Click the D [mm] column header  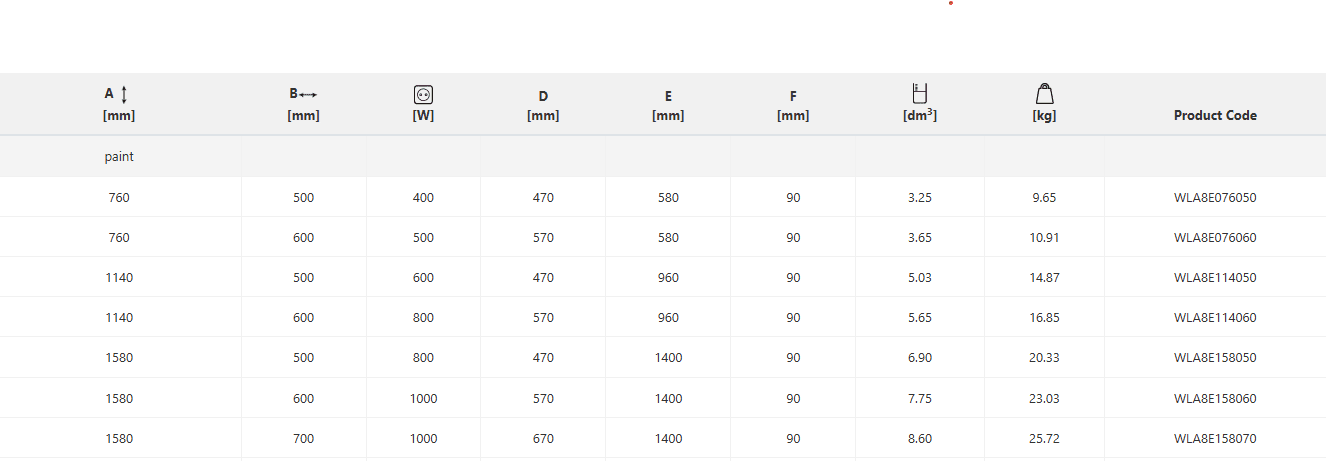coord(543,106)
